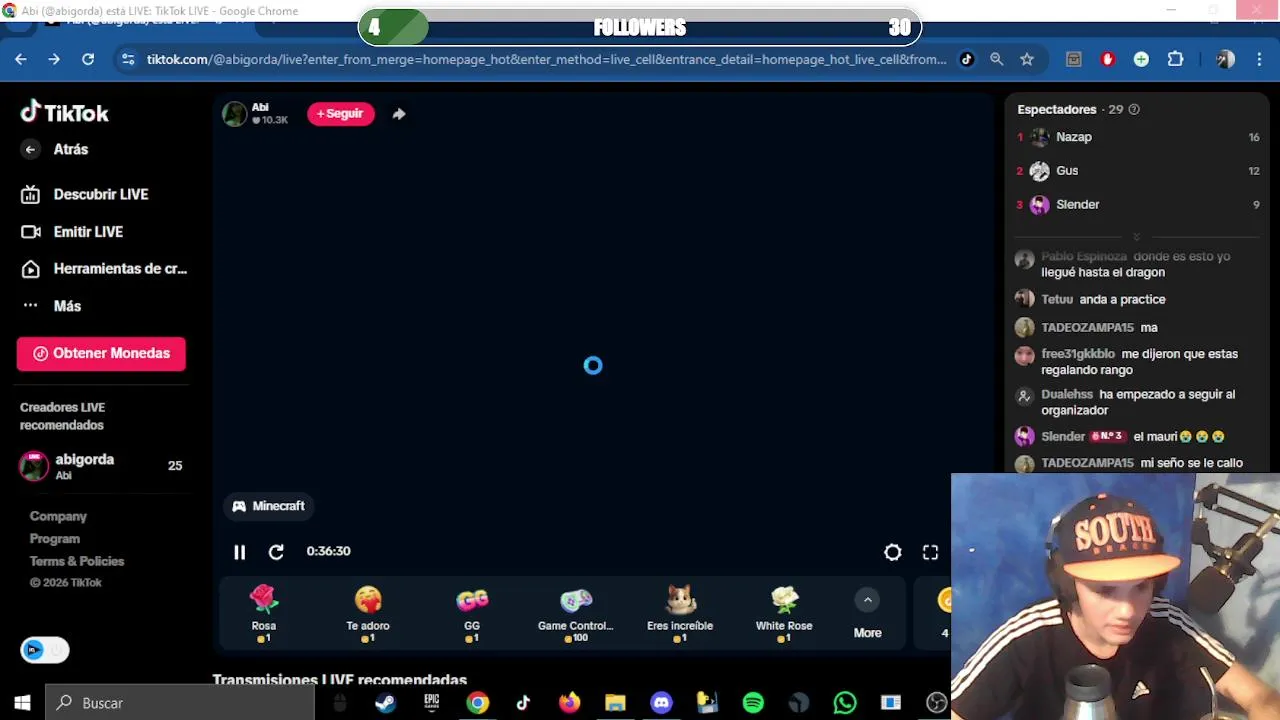1280x720 pixels.
Task: Expand the Program footer section
Action: (x=55, y=538)
